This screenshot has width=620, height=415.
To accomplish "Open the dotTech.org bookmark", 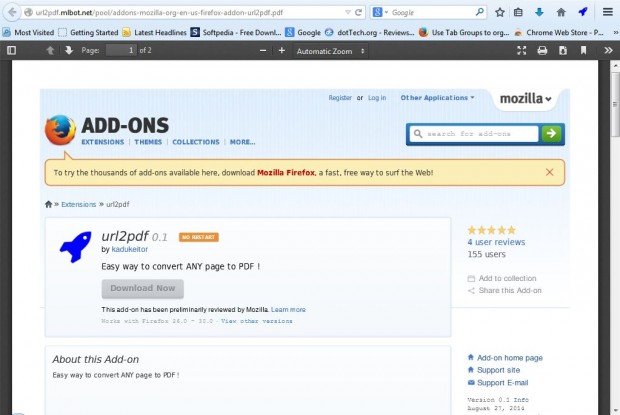I will click(370, 32).
